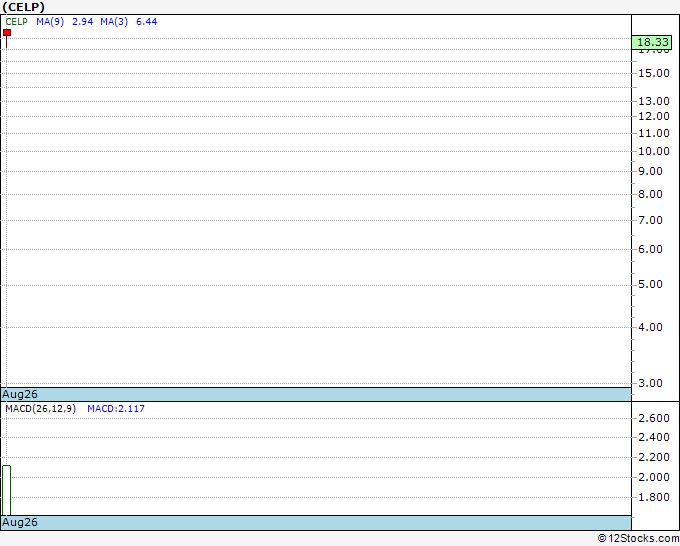This screenshot has height=546, width=680.
Task: Click the 6.00 price axis label
Action: point(650,249)
